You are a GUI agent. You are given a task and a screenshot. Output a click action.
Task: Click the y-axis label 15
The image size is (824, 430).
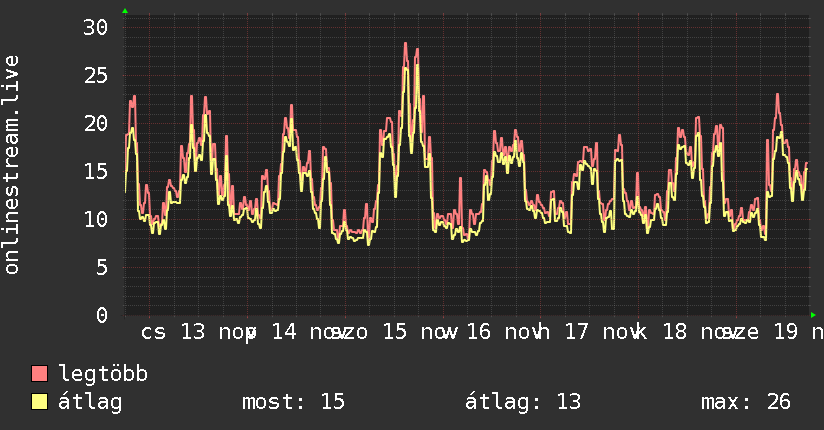coord(95,171)
